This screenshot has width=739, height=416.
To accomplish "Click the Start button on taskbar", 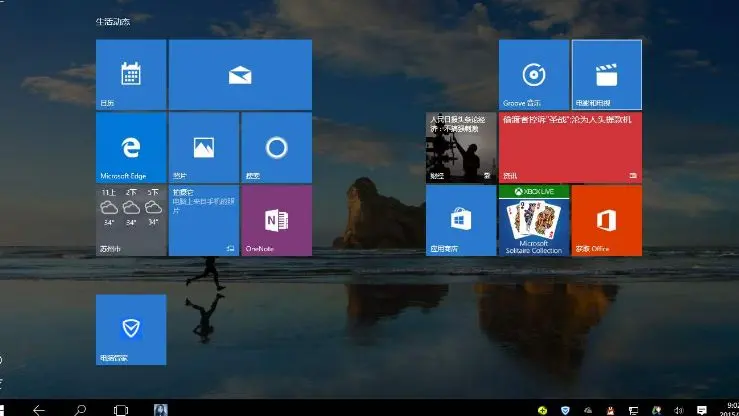I will point(2,410).
